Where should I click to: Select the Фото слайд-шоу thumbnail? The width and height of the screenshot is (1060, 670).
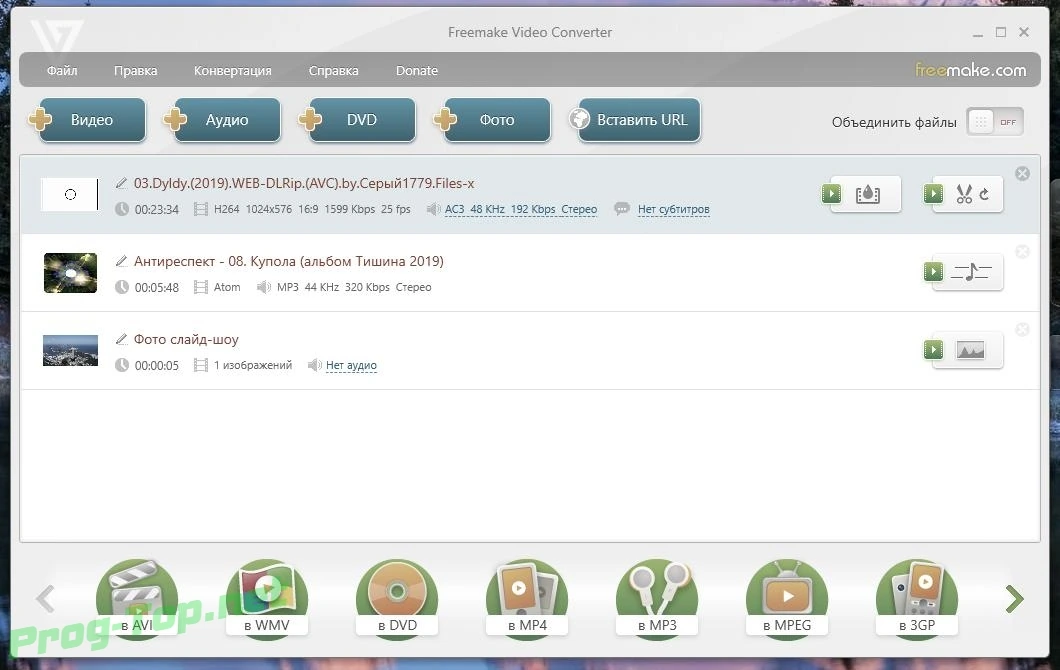click(x=70, y=350)
